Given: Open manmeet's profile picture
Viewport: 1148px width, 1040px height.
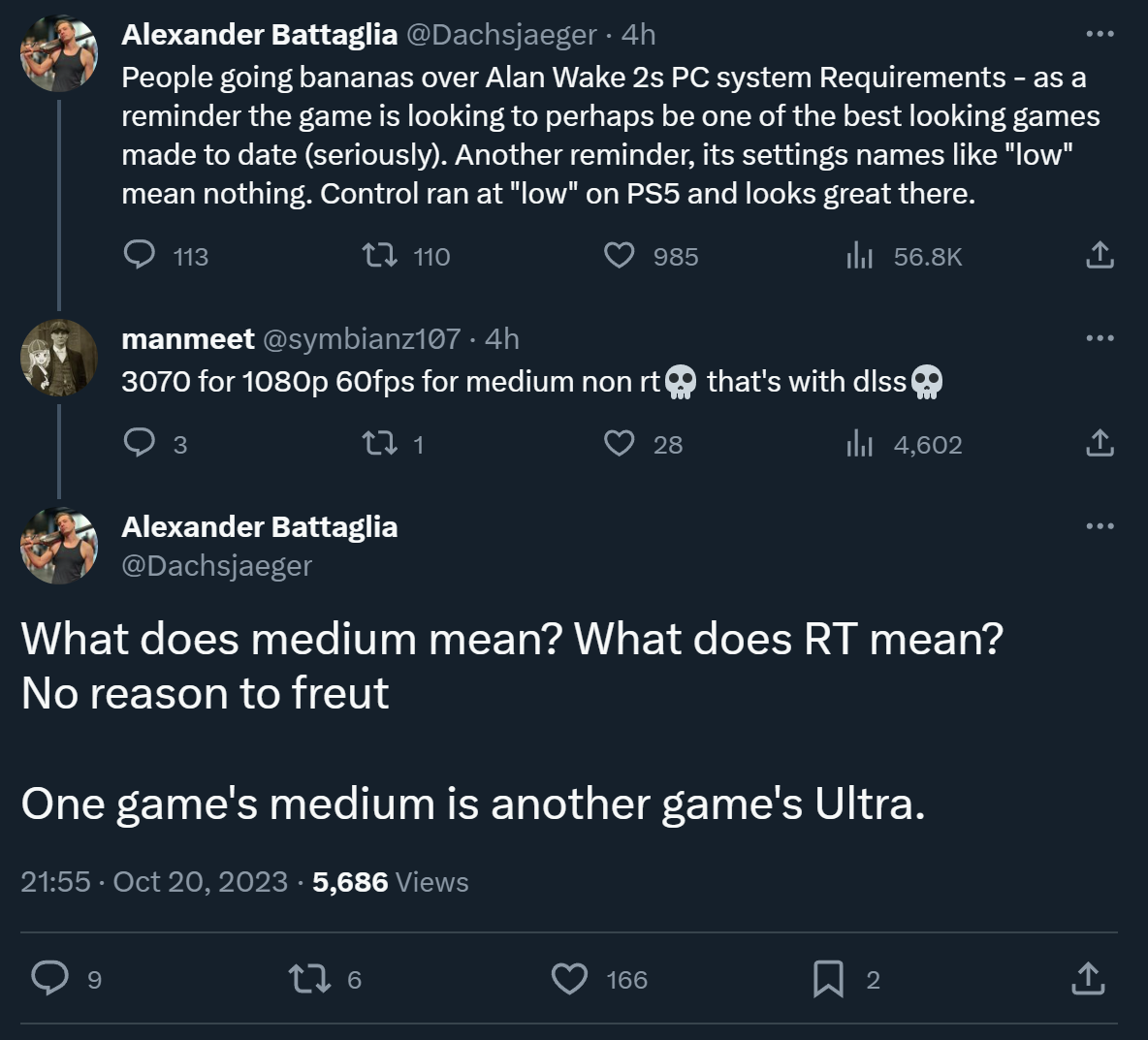Looking at the screenshot, I should pos(59,358).
